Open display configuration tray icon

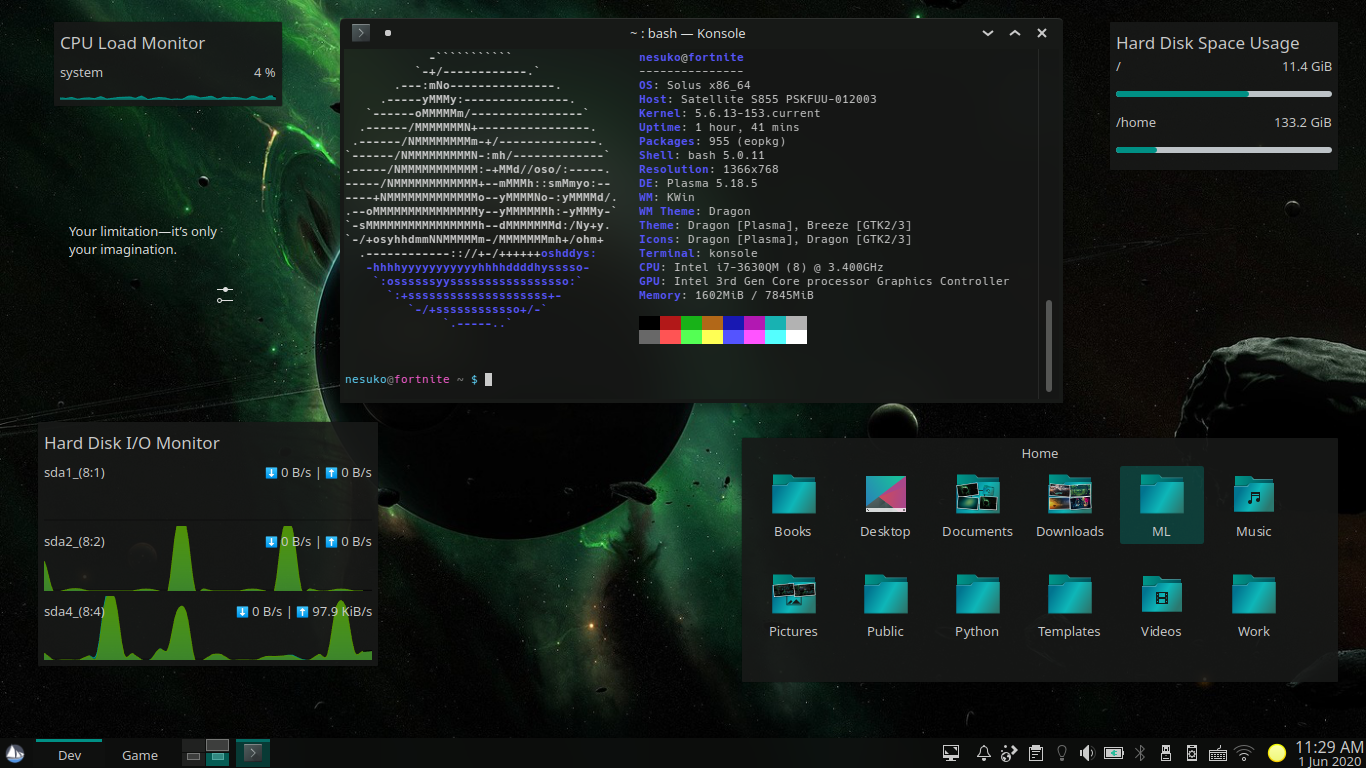951,753
